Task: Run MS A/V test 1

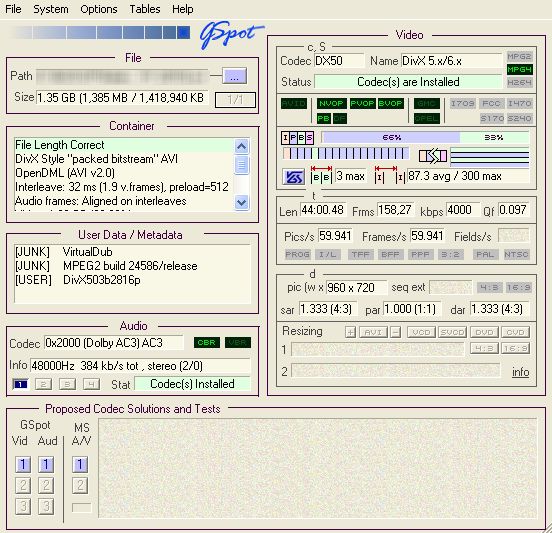Action: (80, 464)
